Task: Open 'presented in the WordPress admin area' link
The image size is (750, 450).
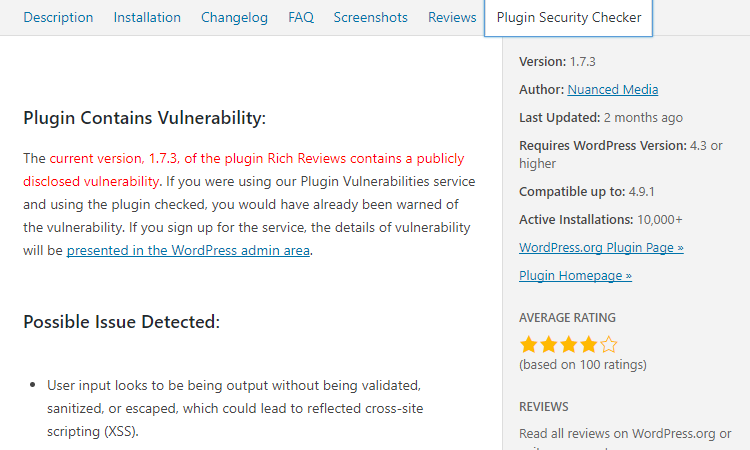Action: pyautogui.click(x=188, y=251)
